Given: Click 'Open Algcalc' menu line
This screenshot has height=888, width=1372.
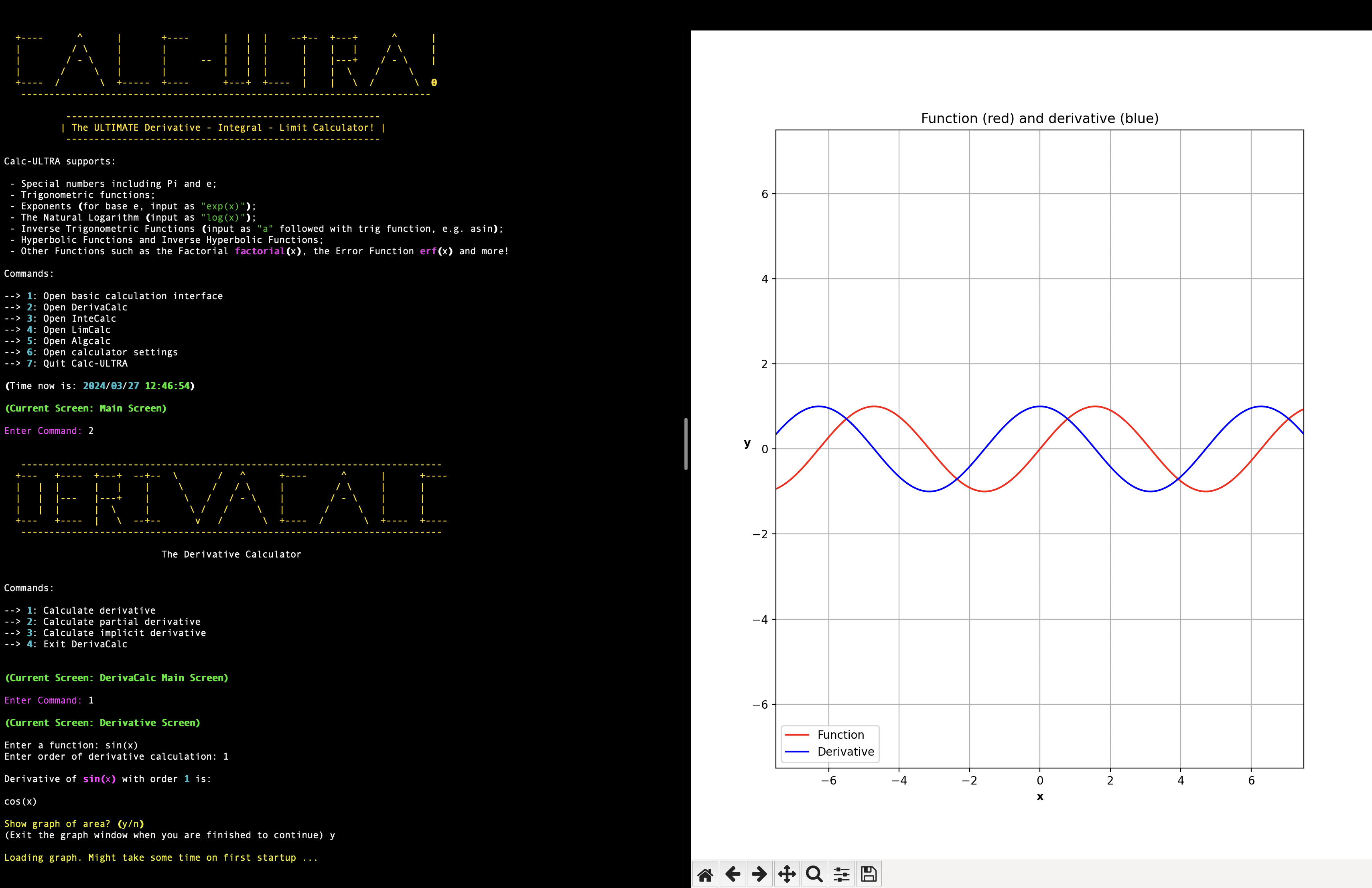Looking at the screenshot, I should [57, 341].
